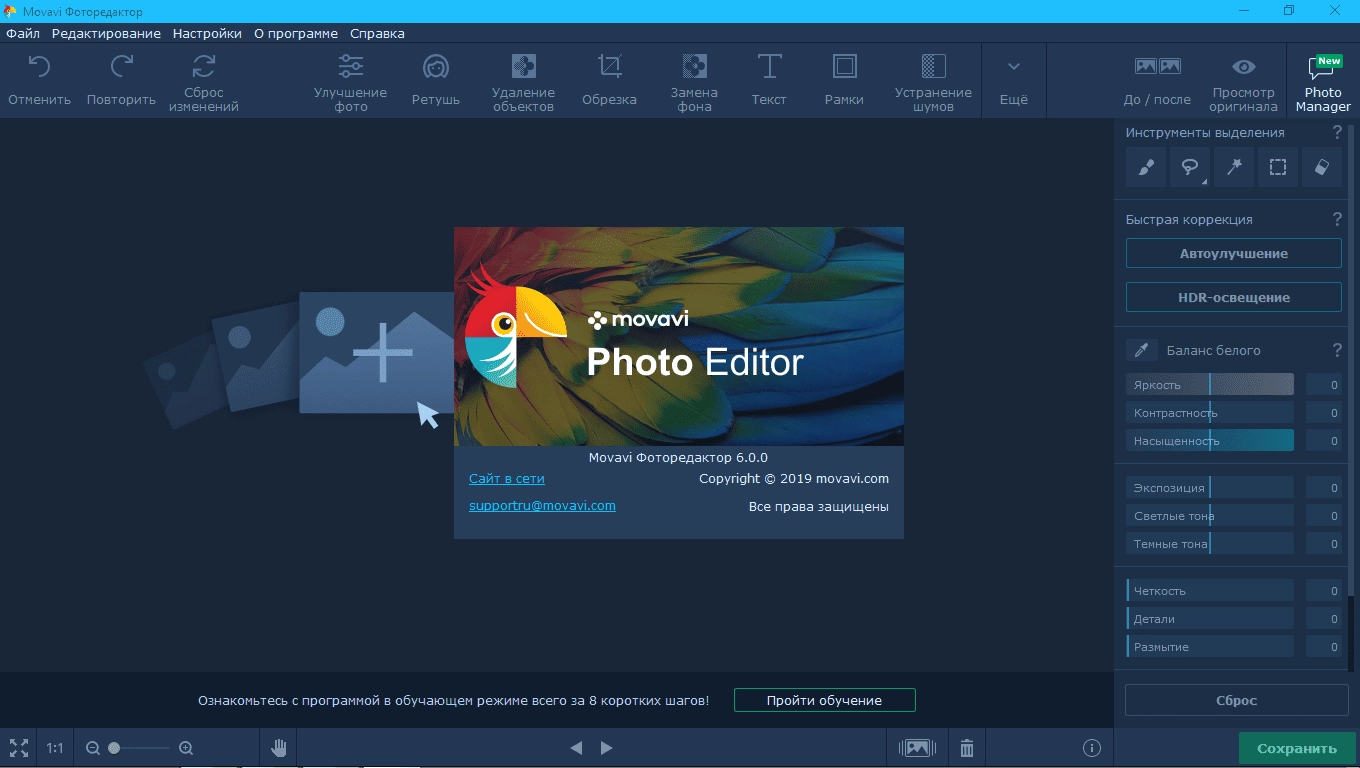Open help for Быстрая коррекция
Screen dimensions: 1360x768
coord(1337,219)
